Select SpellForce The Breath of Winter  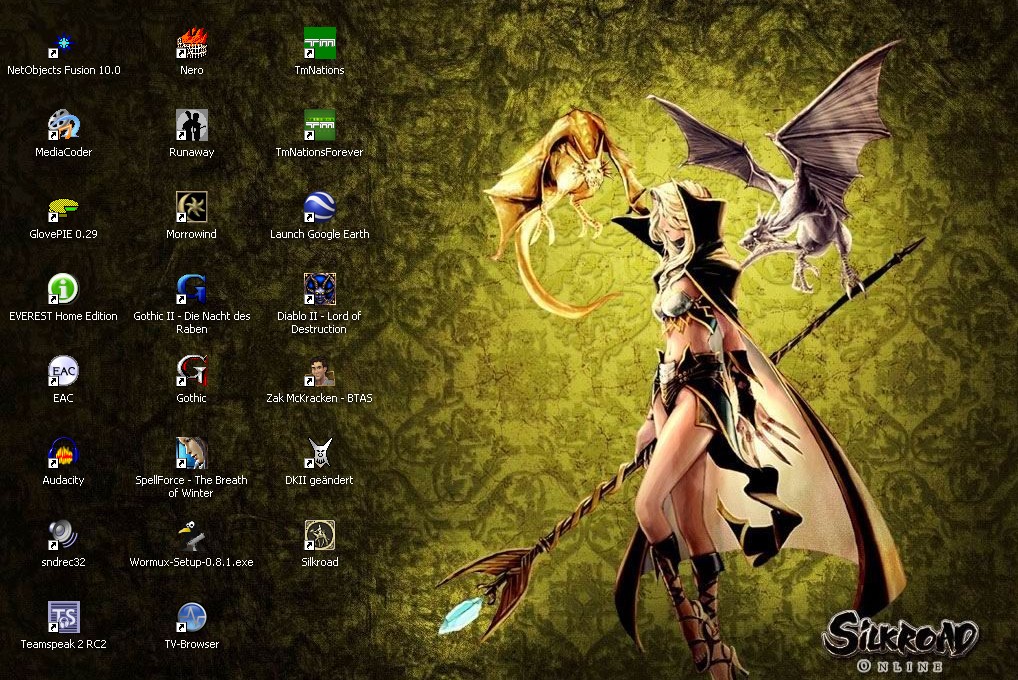pyautogui.click(x=191, y=454)
